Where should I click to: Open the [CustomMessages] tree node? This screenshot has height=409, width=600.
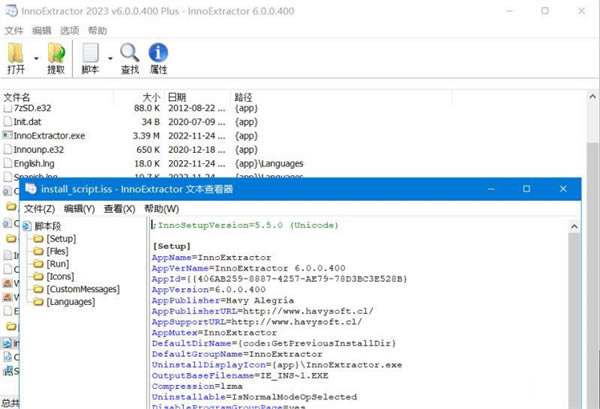pyautogui.click(x=82, y=289)
